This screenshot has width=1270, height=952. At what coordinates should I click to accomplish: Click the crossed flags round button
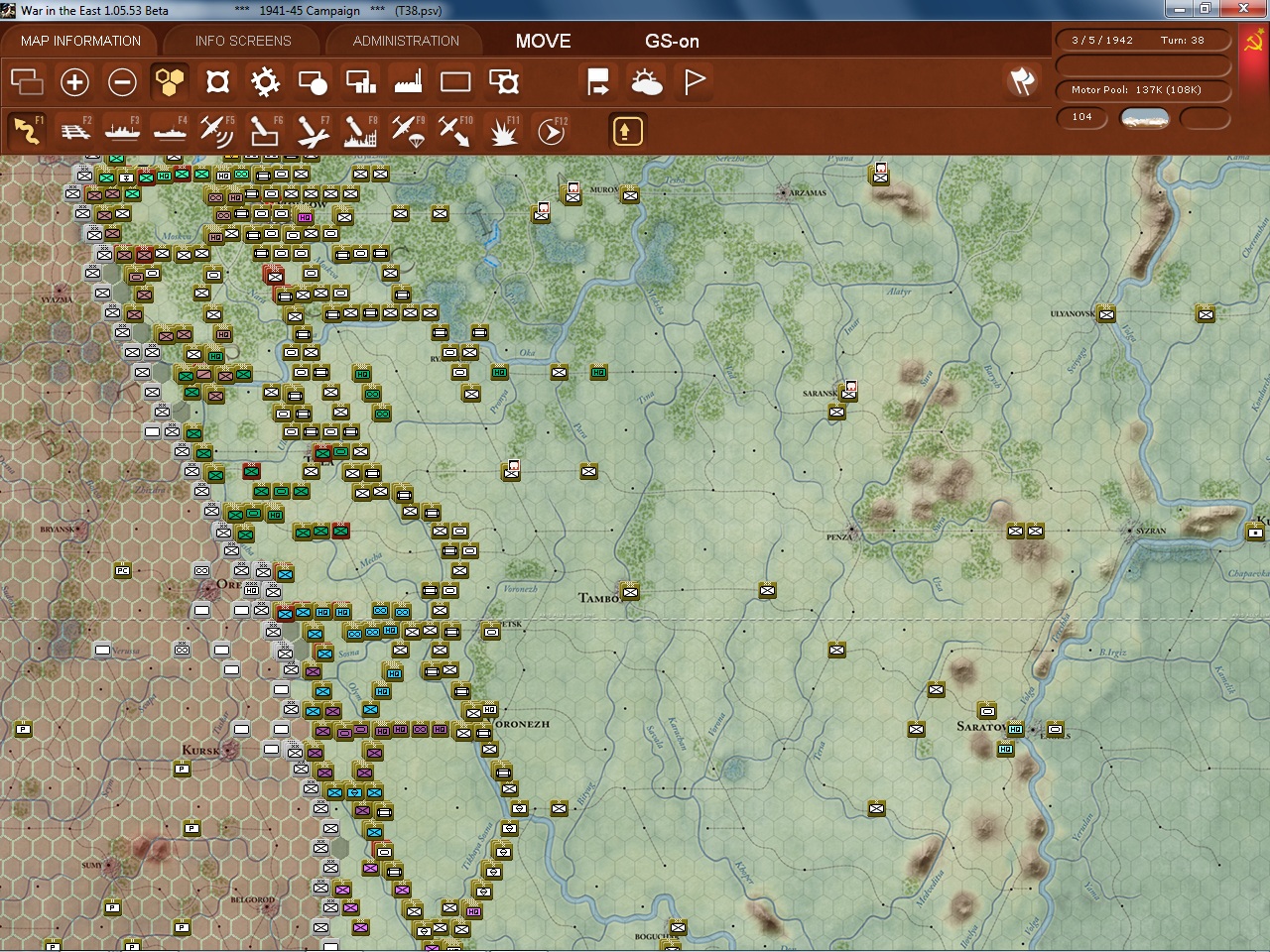[1022, 81]
